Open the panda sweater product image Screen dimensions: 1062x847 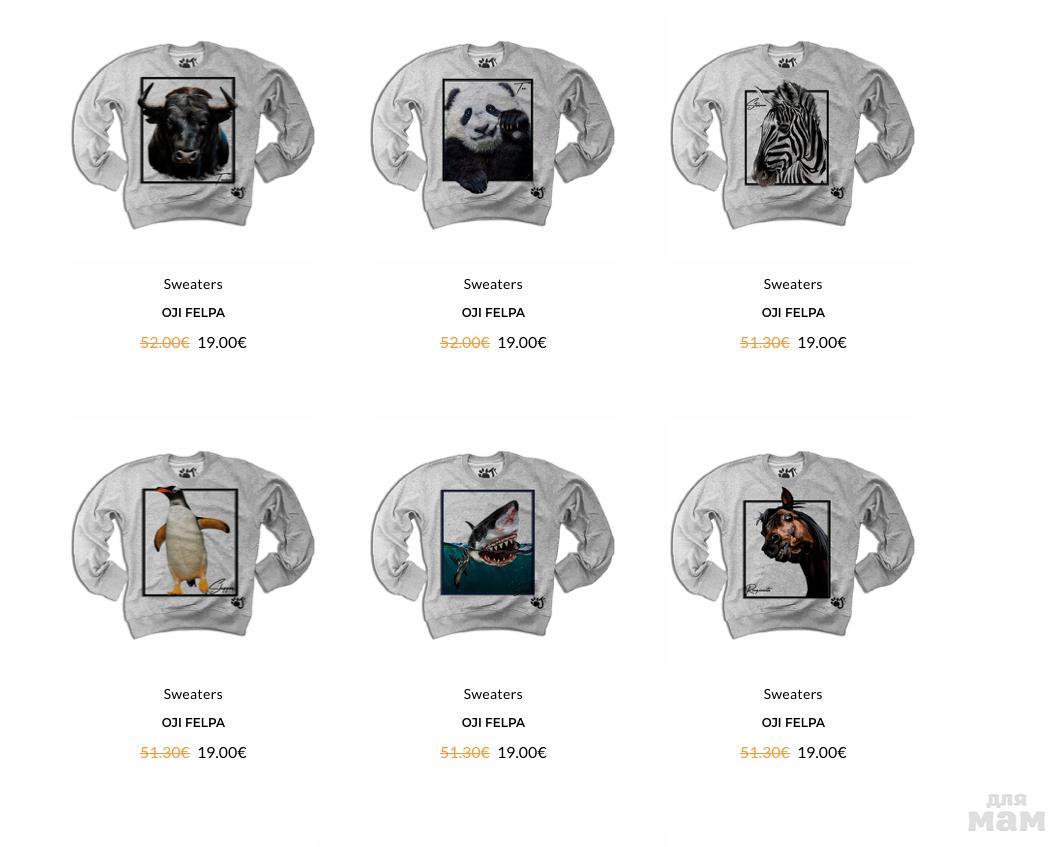493,135
